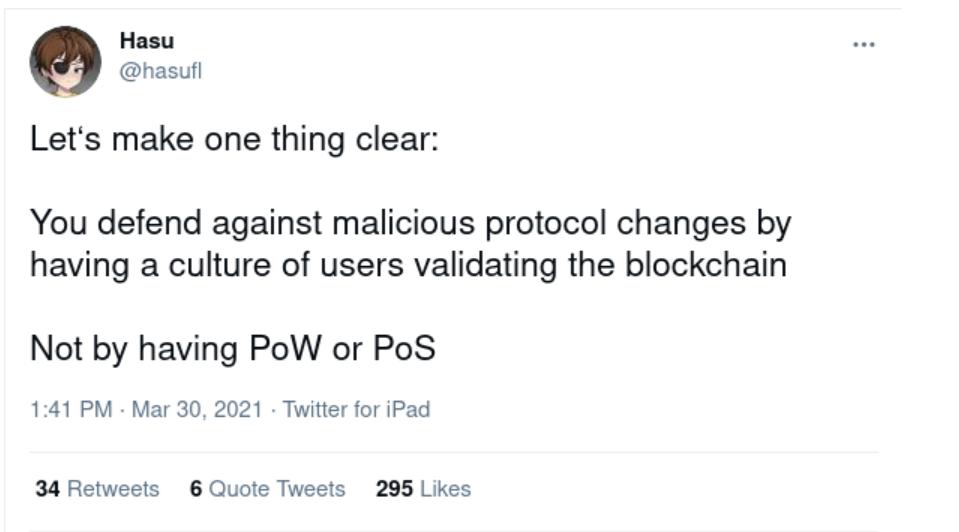Click the line starting "You defend against"

[x=410, y=222]
